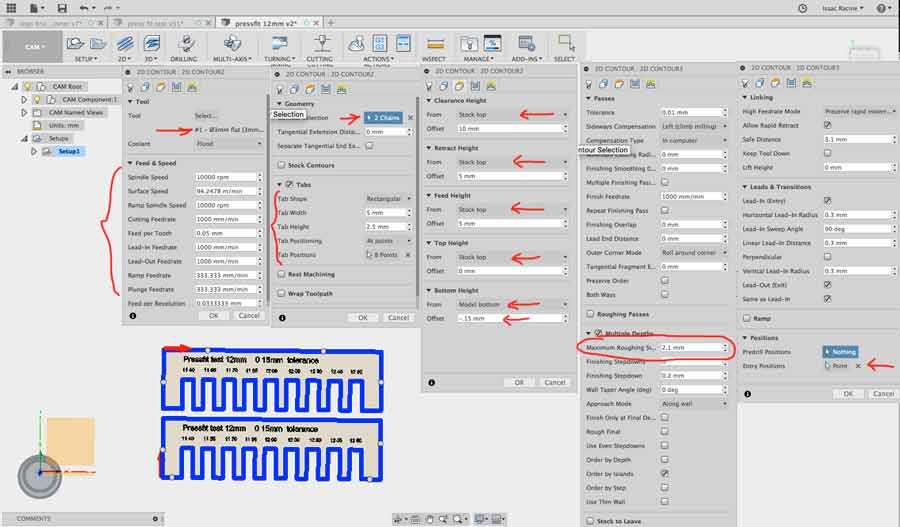
Task: Click the Save icon in title bar
Action: (x=62, y=8)
